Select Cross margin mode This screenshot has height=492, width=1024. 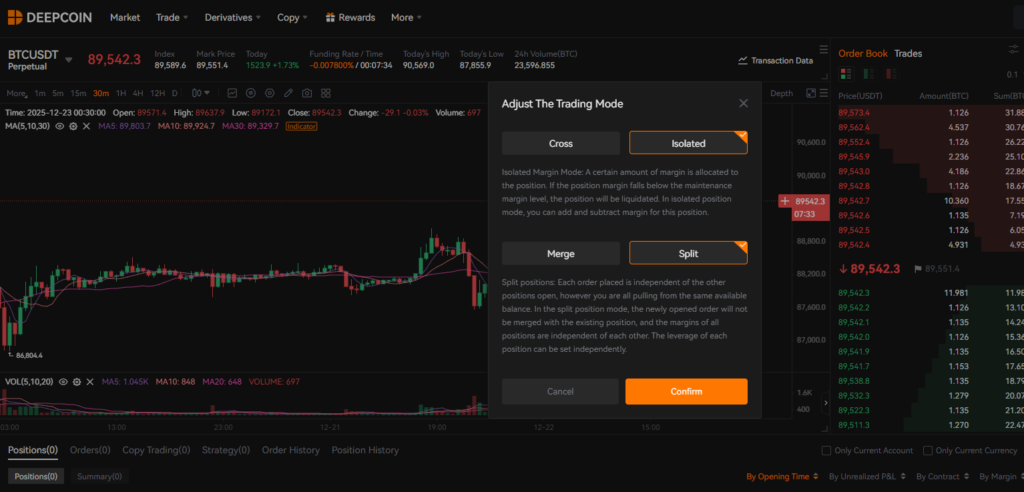pyautogui.click(x=561, y=143)
